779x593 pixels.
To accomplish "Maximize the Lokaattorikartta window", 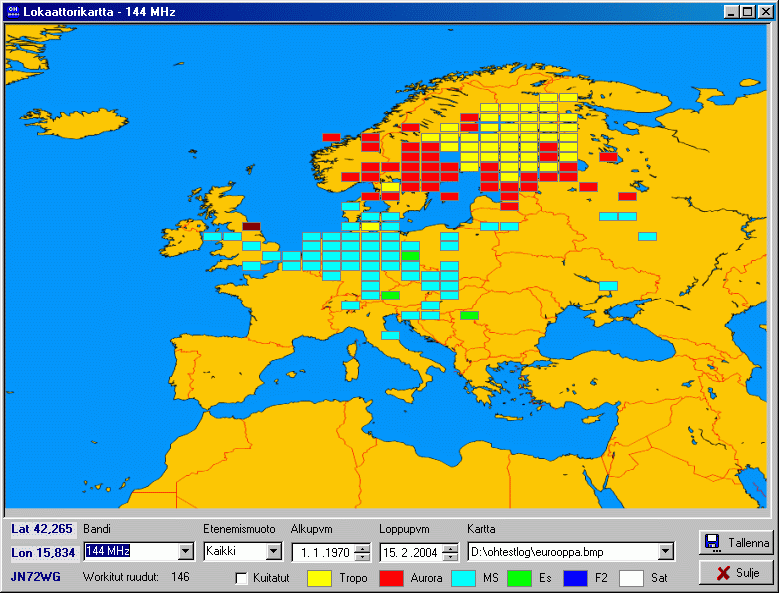I will [747, 12].
